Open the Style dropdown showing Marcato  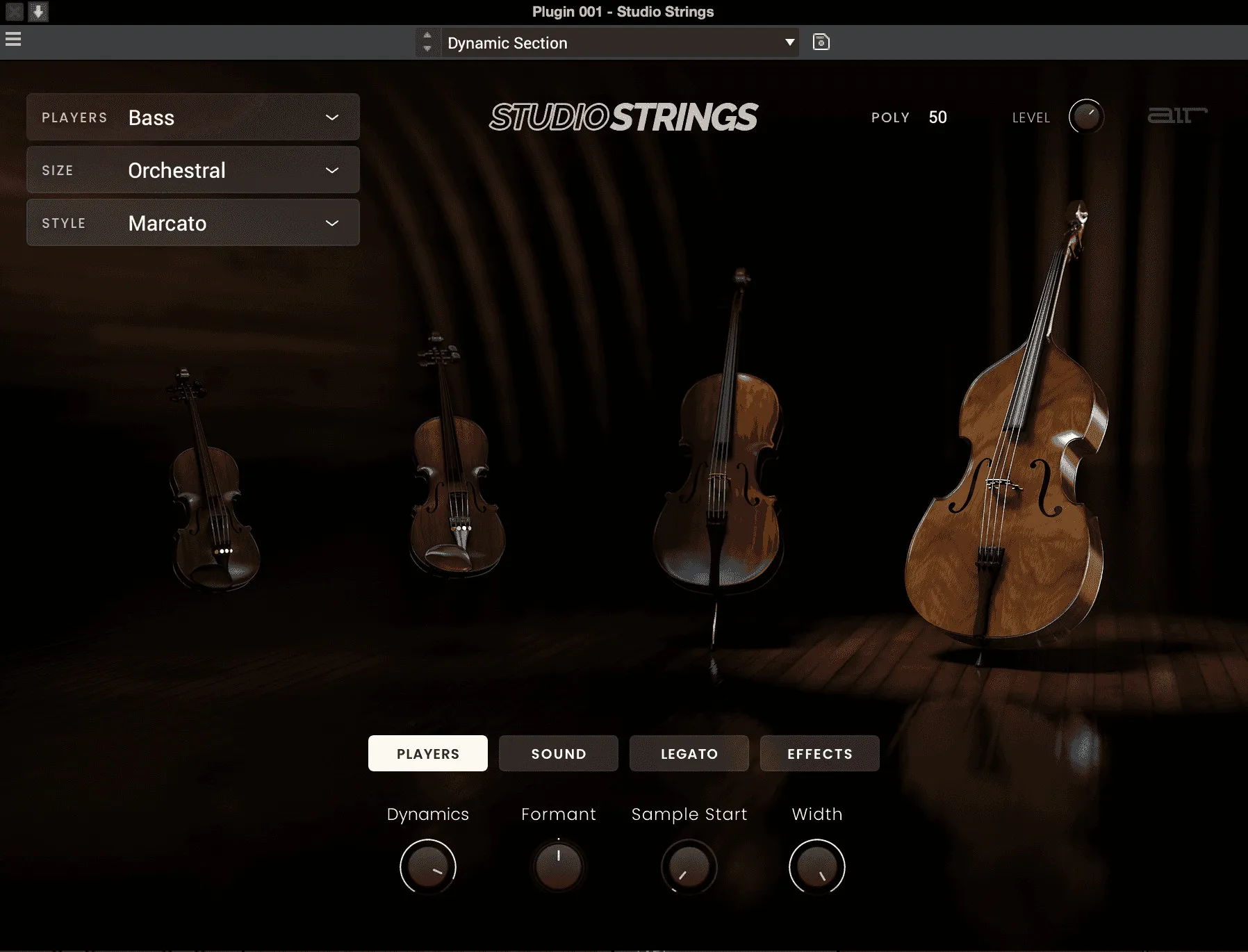click(193, 223)
